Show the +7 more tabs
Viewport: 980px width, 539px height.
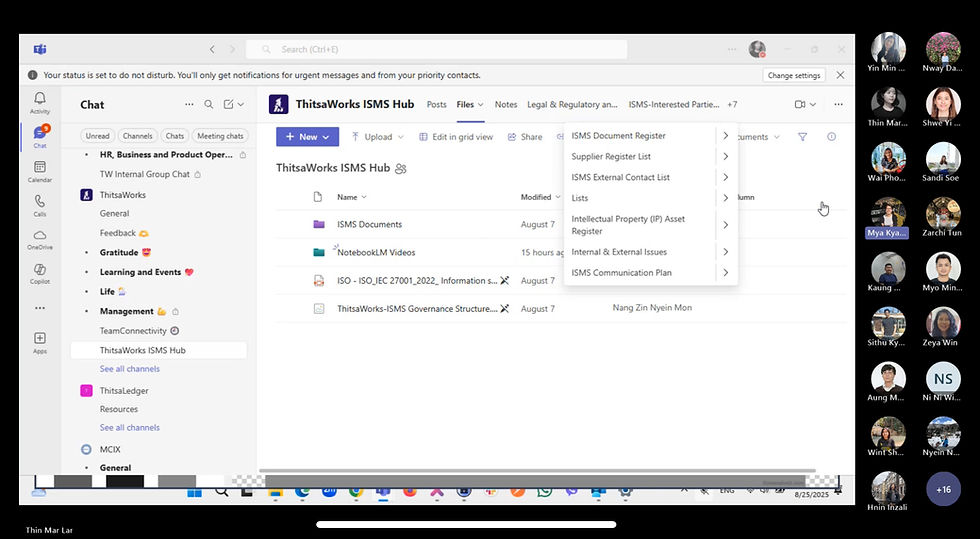click(732, 104)
